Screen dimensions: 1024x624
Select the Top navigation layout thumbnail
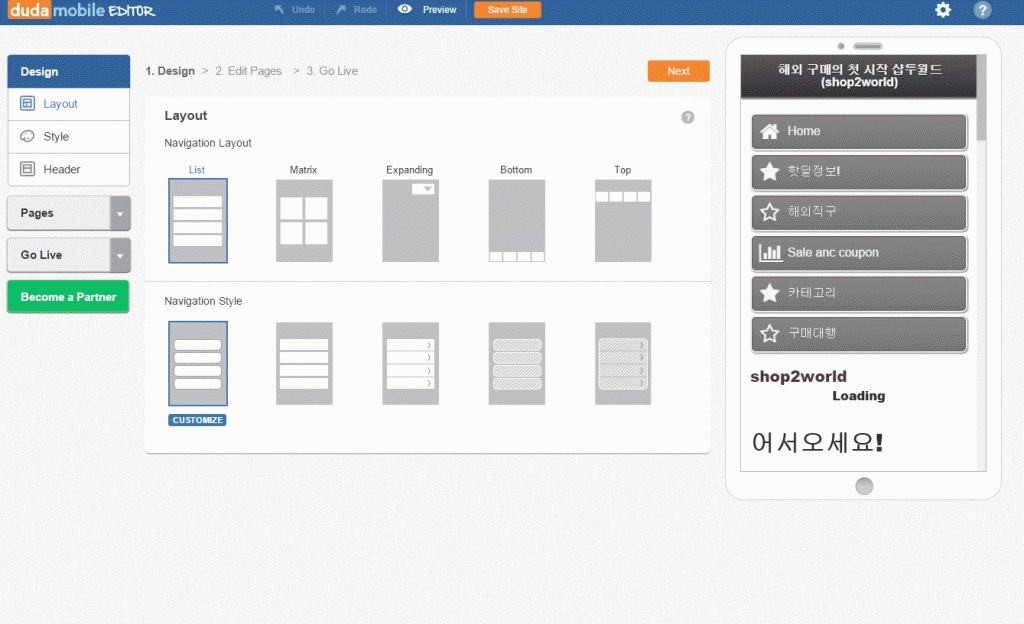[622, 221]
